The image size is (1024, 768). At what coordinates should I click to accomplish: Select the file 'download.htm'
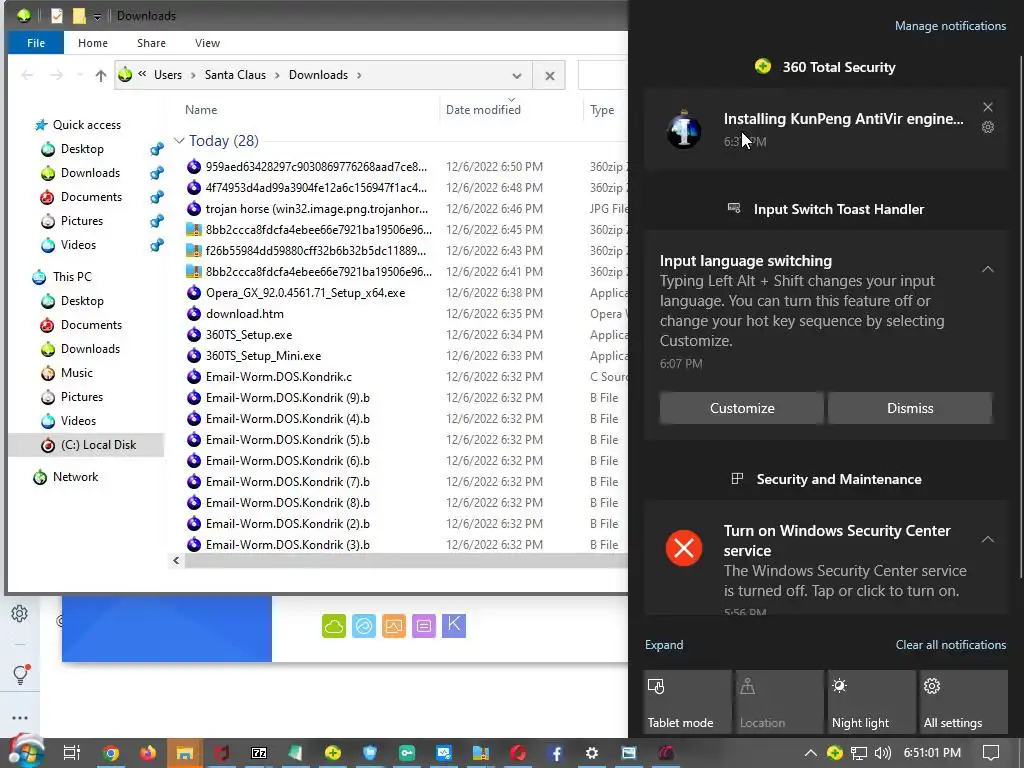(x=244, y=313)
